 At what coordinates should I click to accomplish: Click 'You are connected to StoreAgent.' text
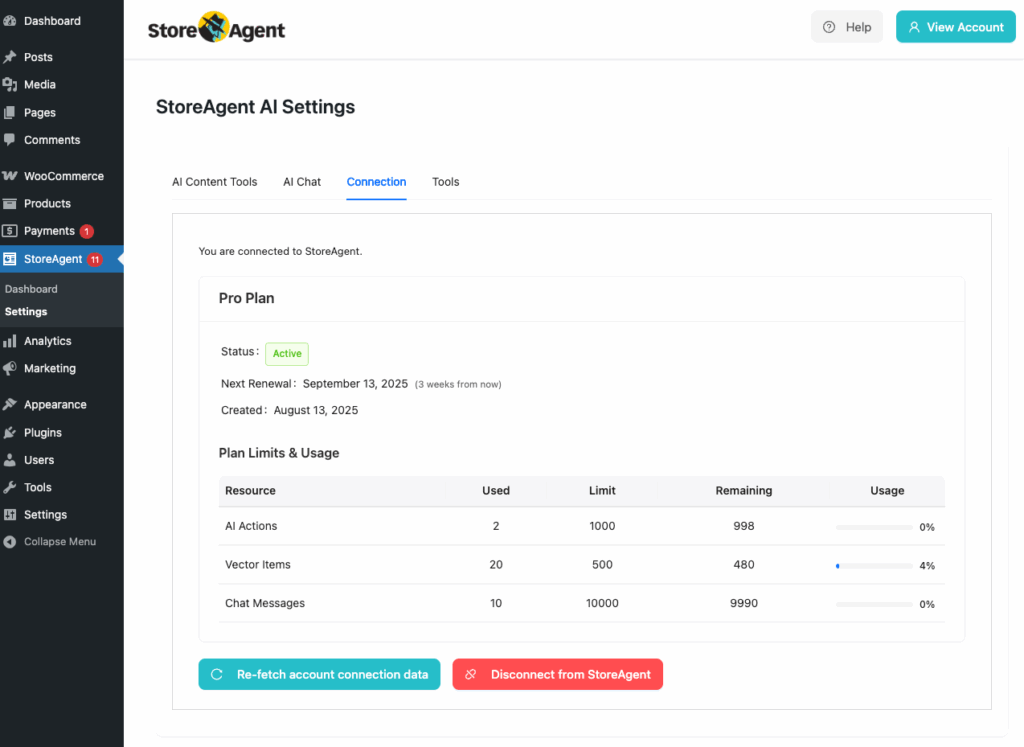pyautogui.click(x=280, y=251)
